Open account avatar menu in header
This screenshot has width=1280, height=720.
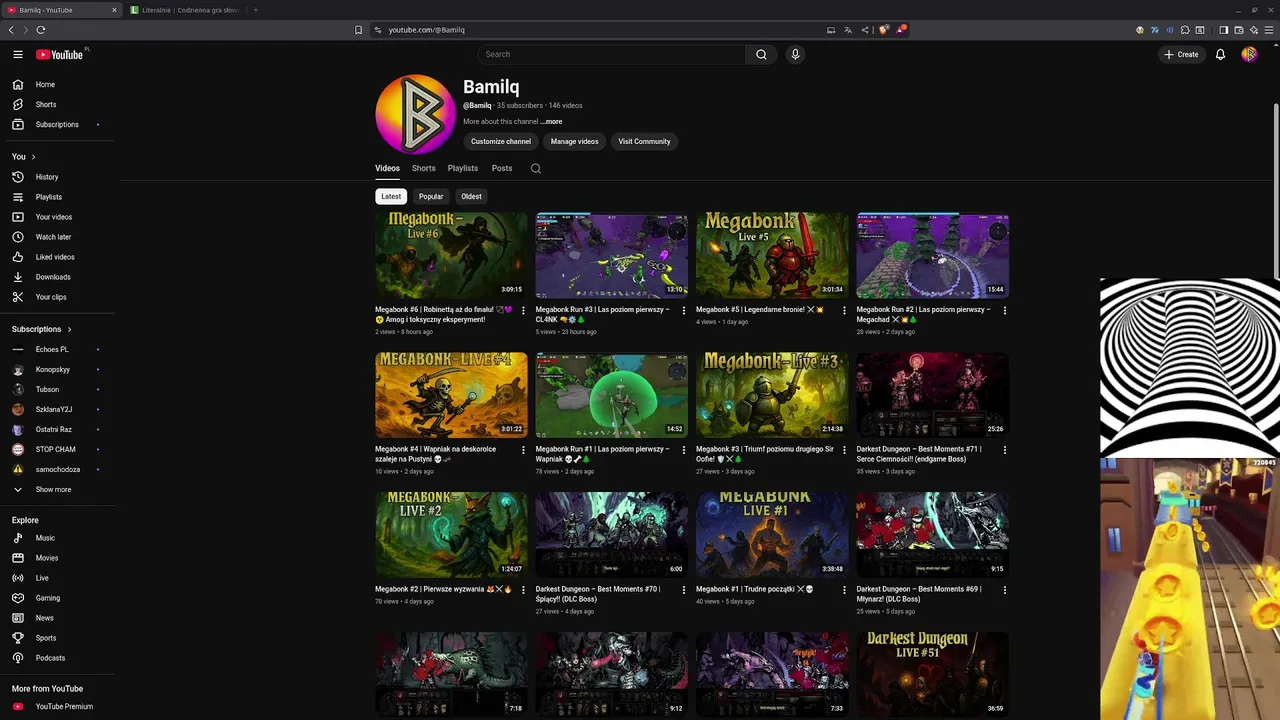click(x=1249, y=54)
